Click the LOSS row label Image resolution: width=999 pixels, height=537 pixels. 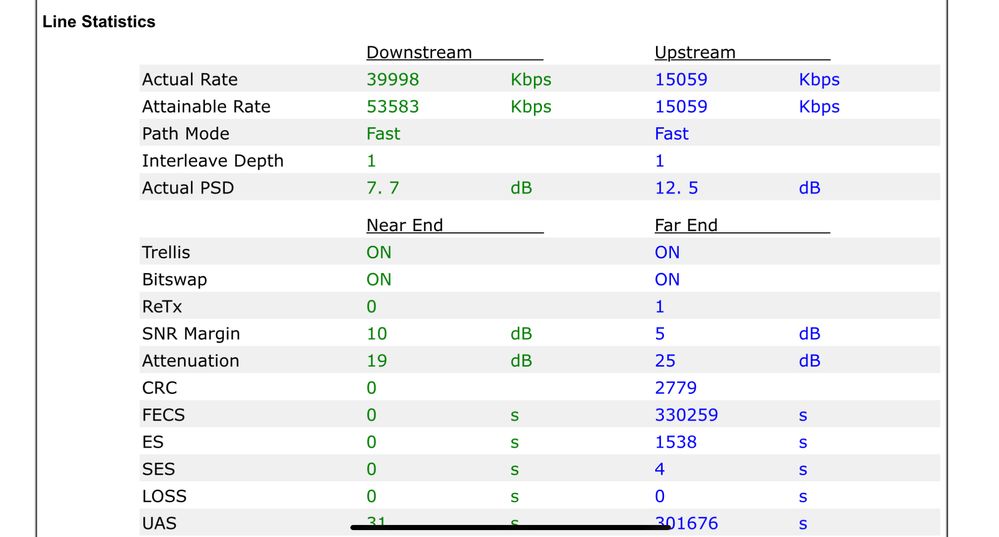point(164,496)
